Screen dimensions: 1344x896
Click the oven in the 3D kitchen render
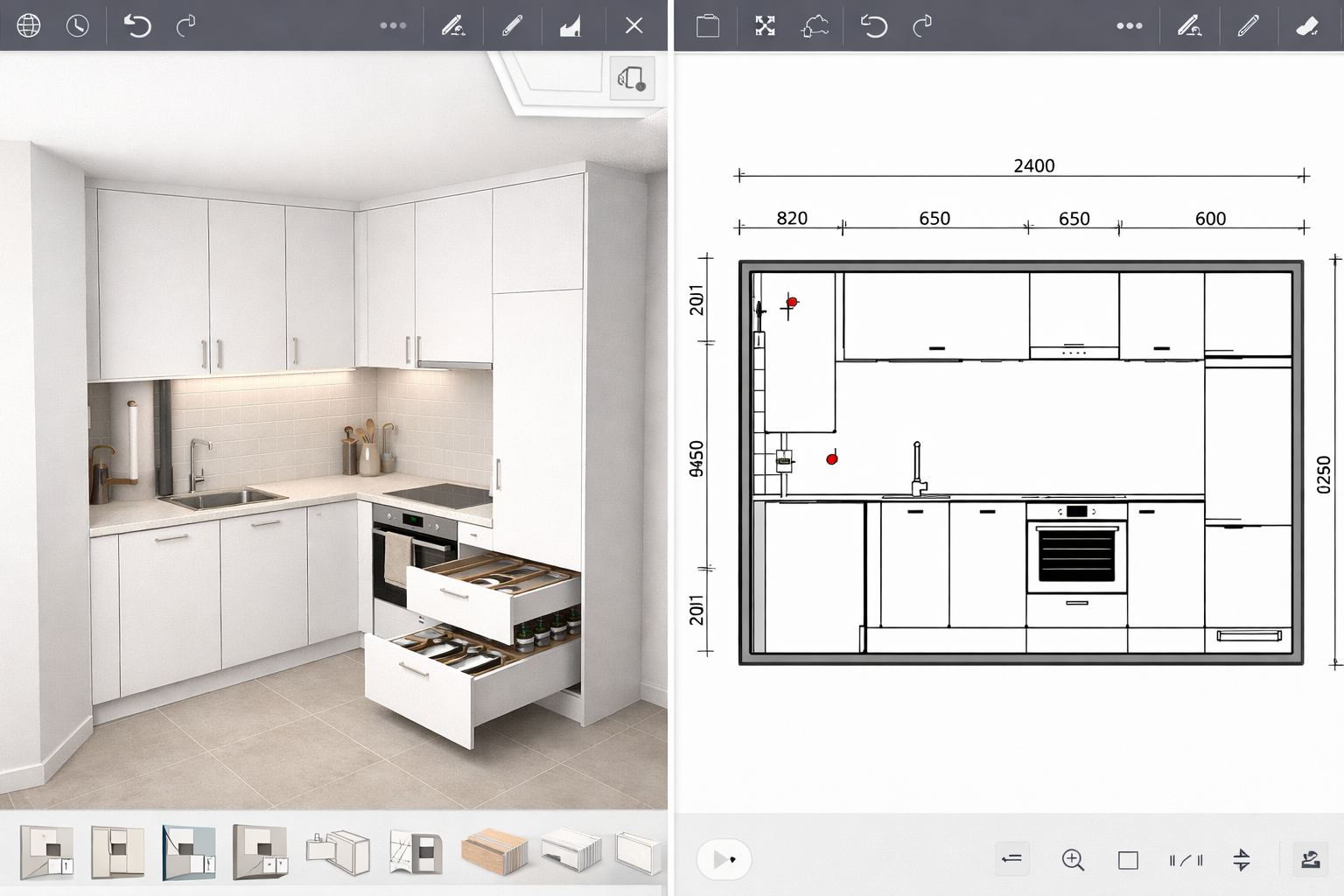415,555
